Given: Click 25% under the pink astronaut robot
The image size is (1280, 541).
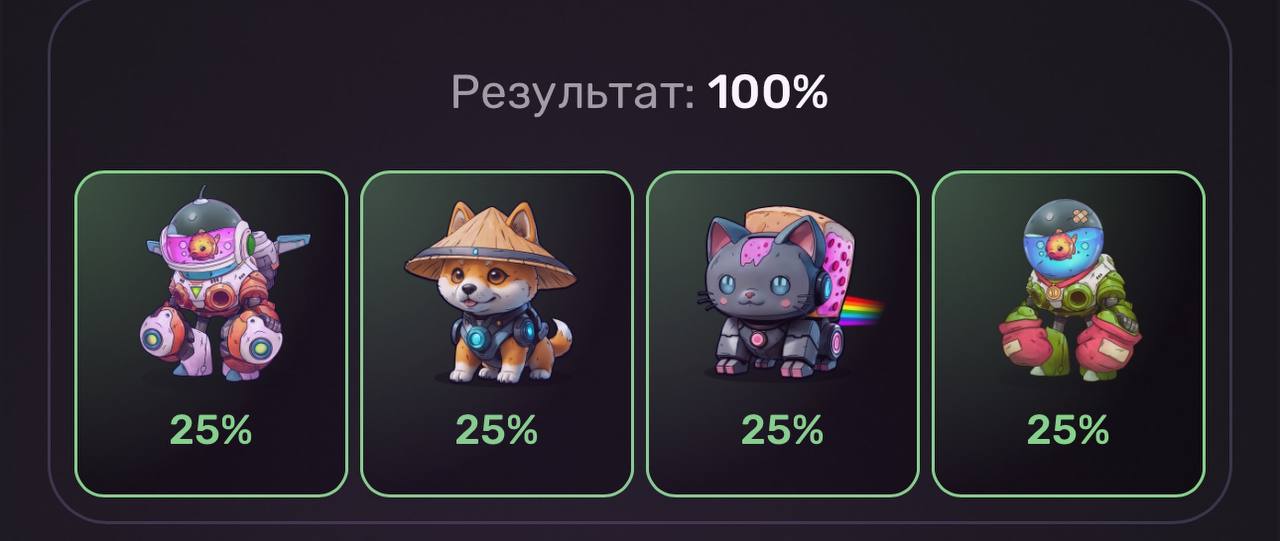Looking at the screenshot, I should click(211, 431).
